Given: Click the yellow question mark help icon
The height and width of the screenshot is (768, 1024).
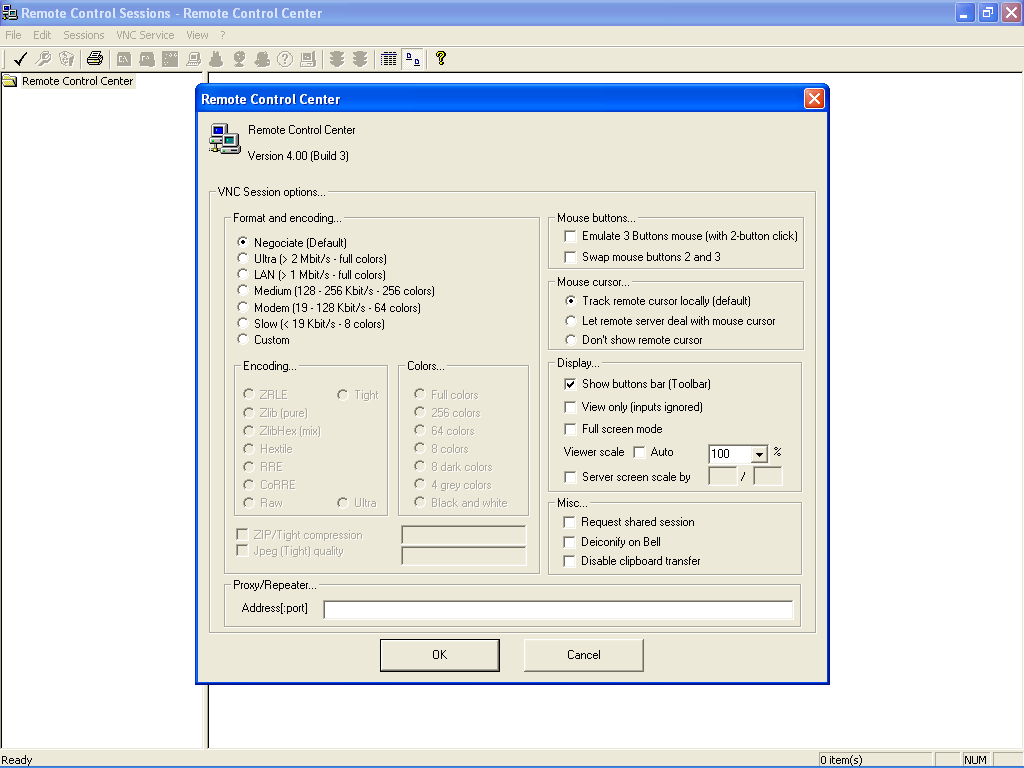Looking at the screenshot, I should click(441, 59).
